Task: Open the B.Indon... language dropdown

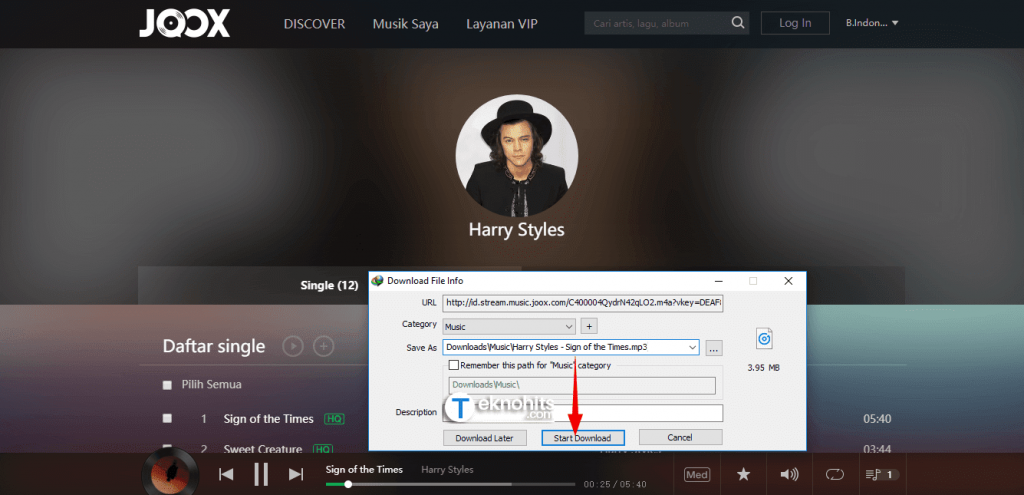Action: click(x=872, y=23)
